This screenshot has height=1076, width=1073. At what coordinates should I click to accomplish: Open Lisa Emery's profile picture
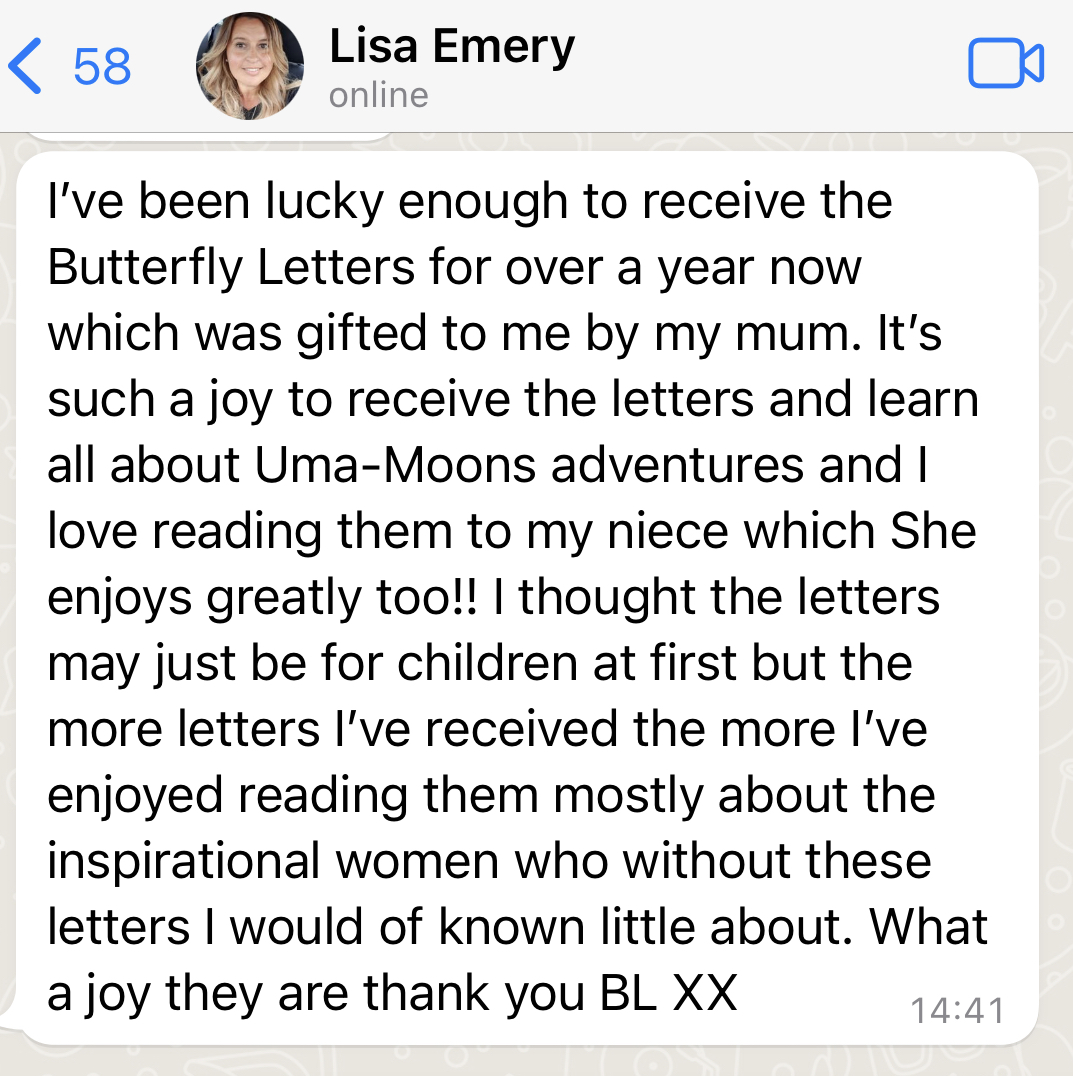point(249,66)
